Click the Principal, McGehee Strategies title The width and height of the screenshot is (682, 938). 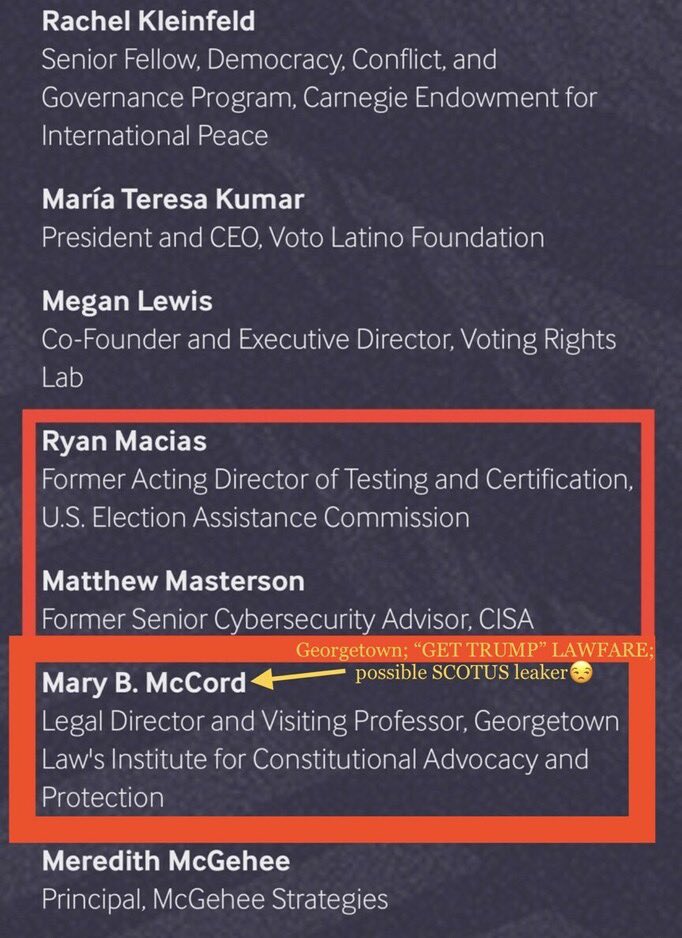[x=214, y=899]
